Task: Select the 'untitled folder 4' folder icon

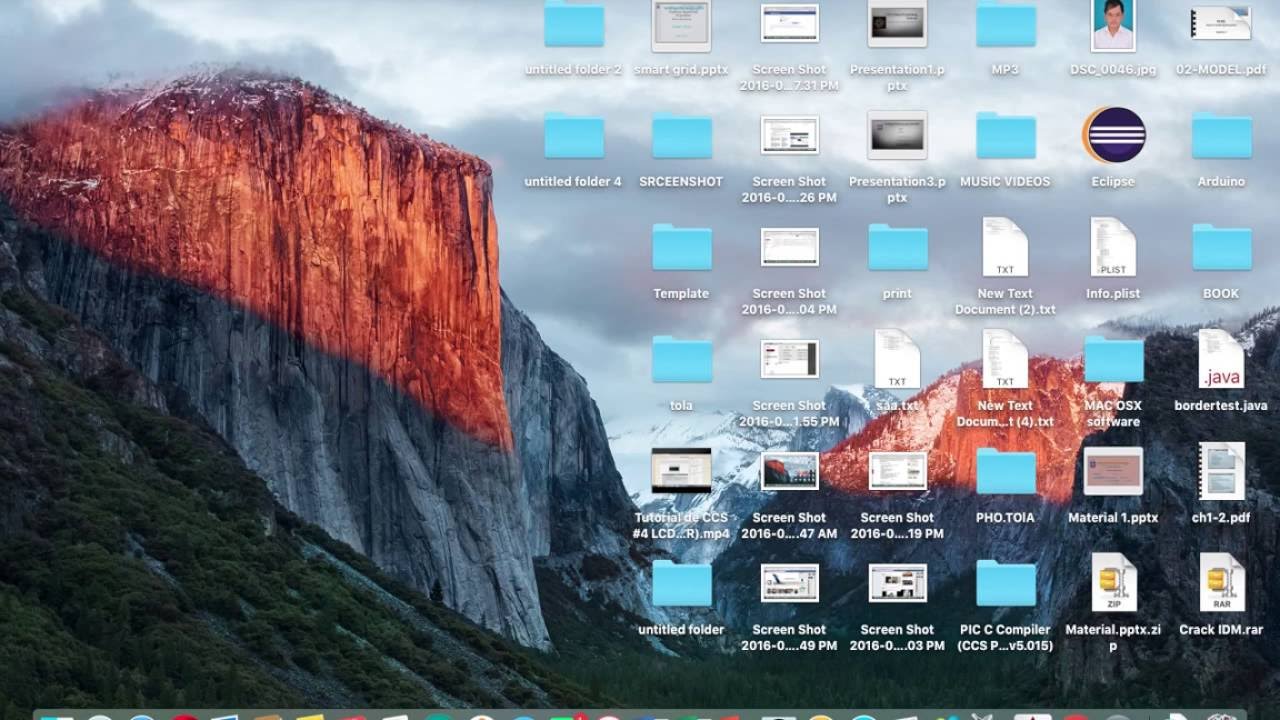Action: pos(574,135)
